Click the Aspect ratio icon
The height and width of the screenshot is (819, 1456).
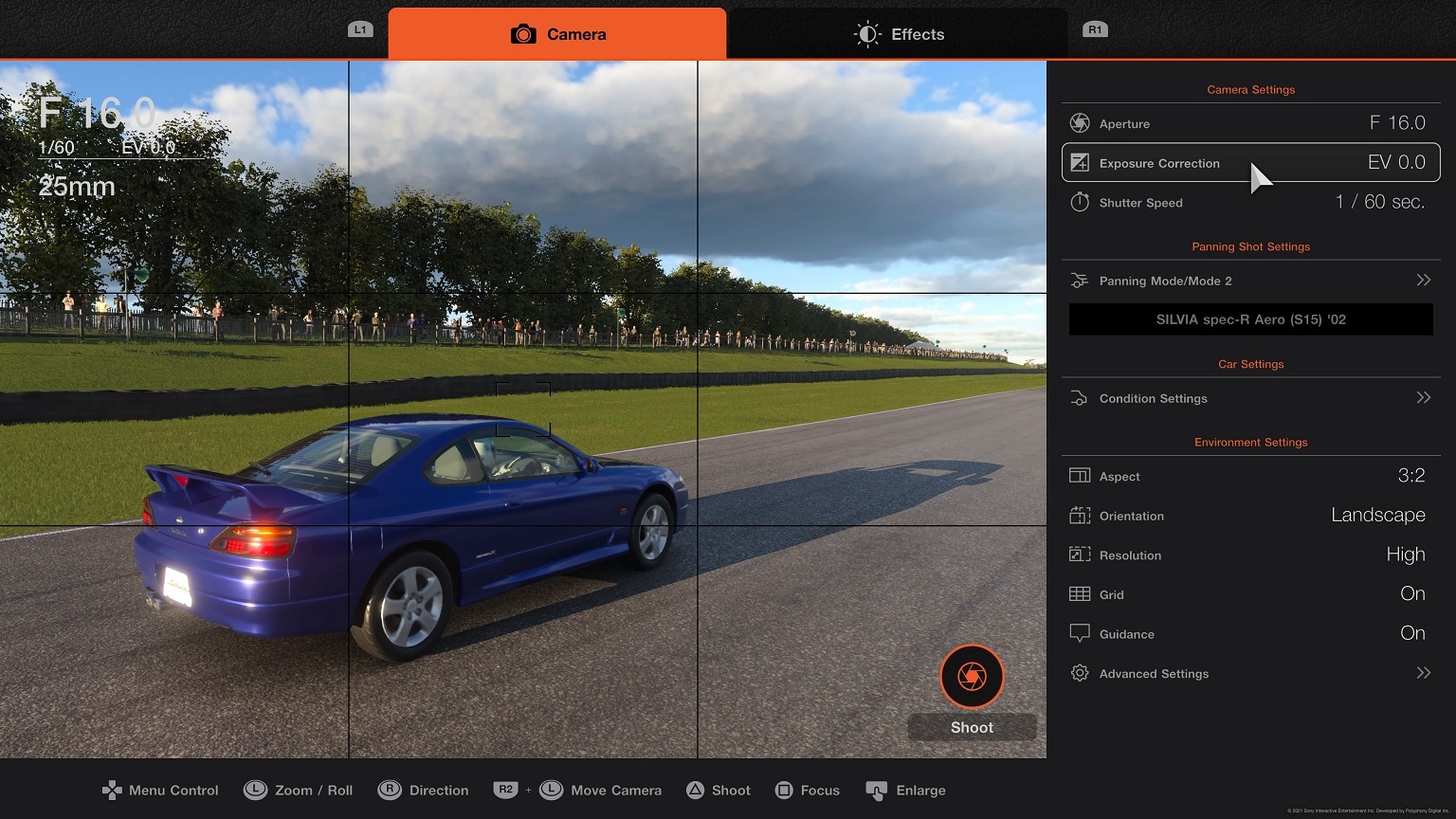(x=1080, y=476)
